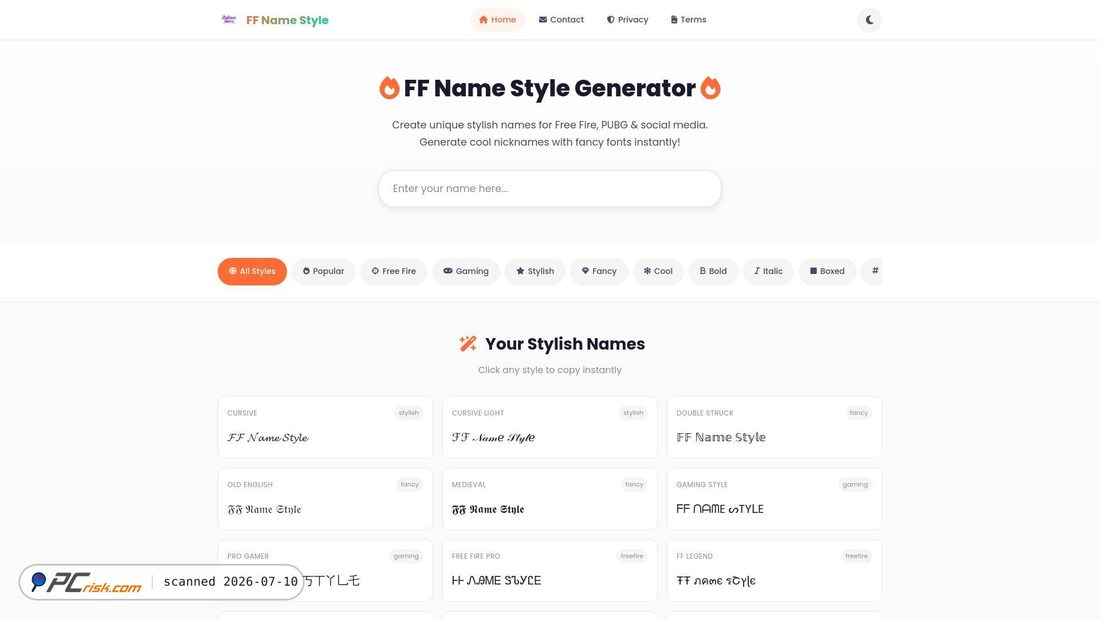Click the name input field
The width and height of the screenshot is (1100, 619).
(550, 188)
